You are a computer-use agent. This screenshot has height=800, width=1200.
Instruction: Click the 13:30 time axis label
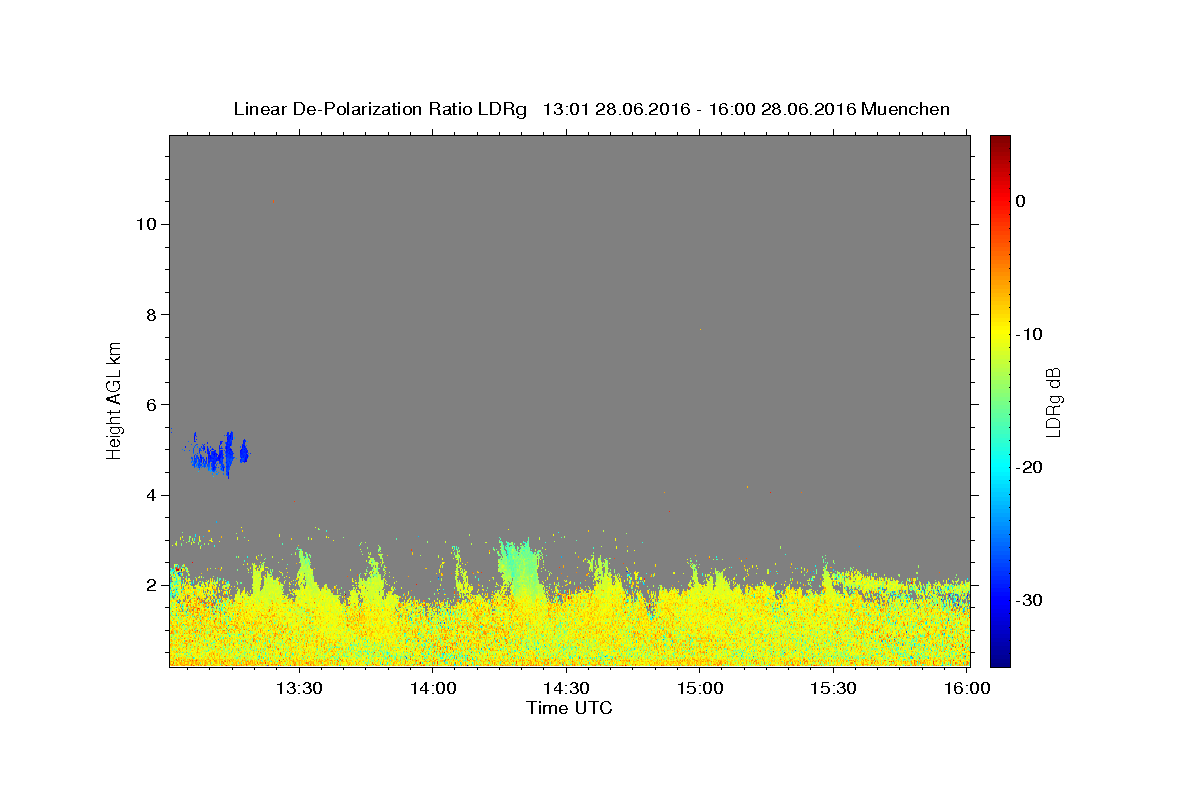pyautogui.click(x=298, y=688)
